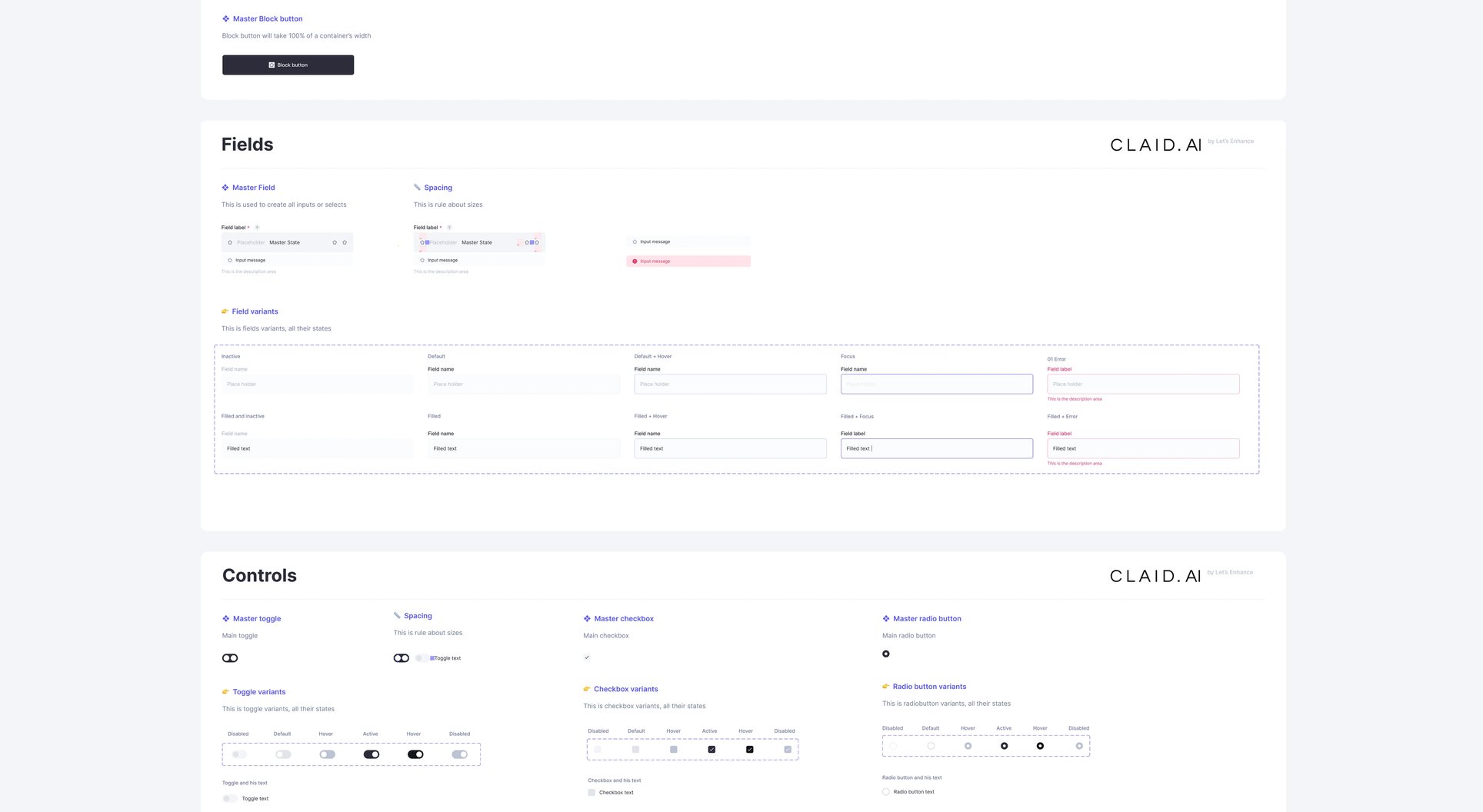The width and height of the screenshot is (1483, 812).
Task: Toggle the switch labeled Toggle text under Toggle and his text
Action: coord(230,798)
